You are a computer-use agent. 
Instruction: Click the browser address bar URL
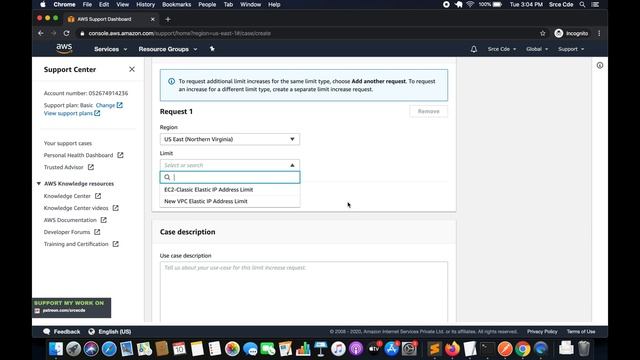180,33
